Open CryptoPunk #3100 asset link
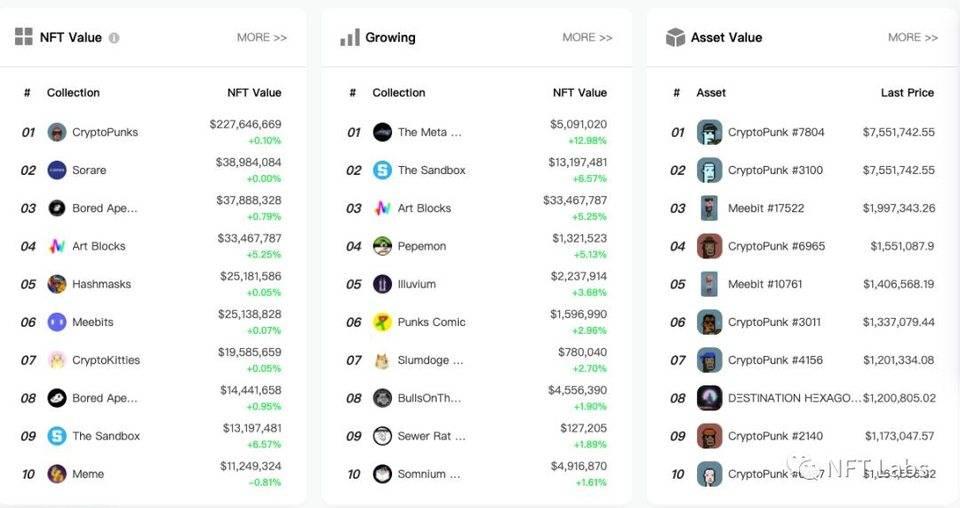Screen dimensions: 960x508 (x=775, y=170)
